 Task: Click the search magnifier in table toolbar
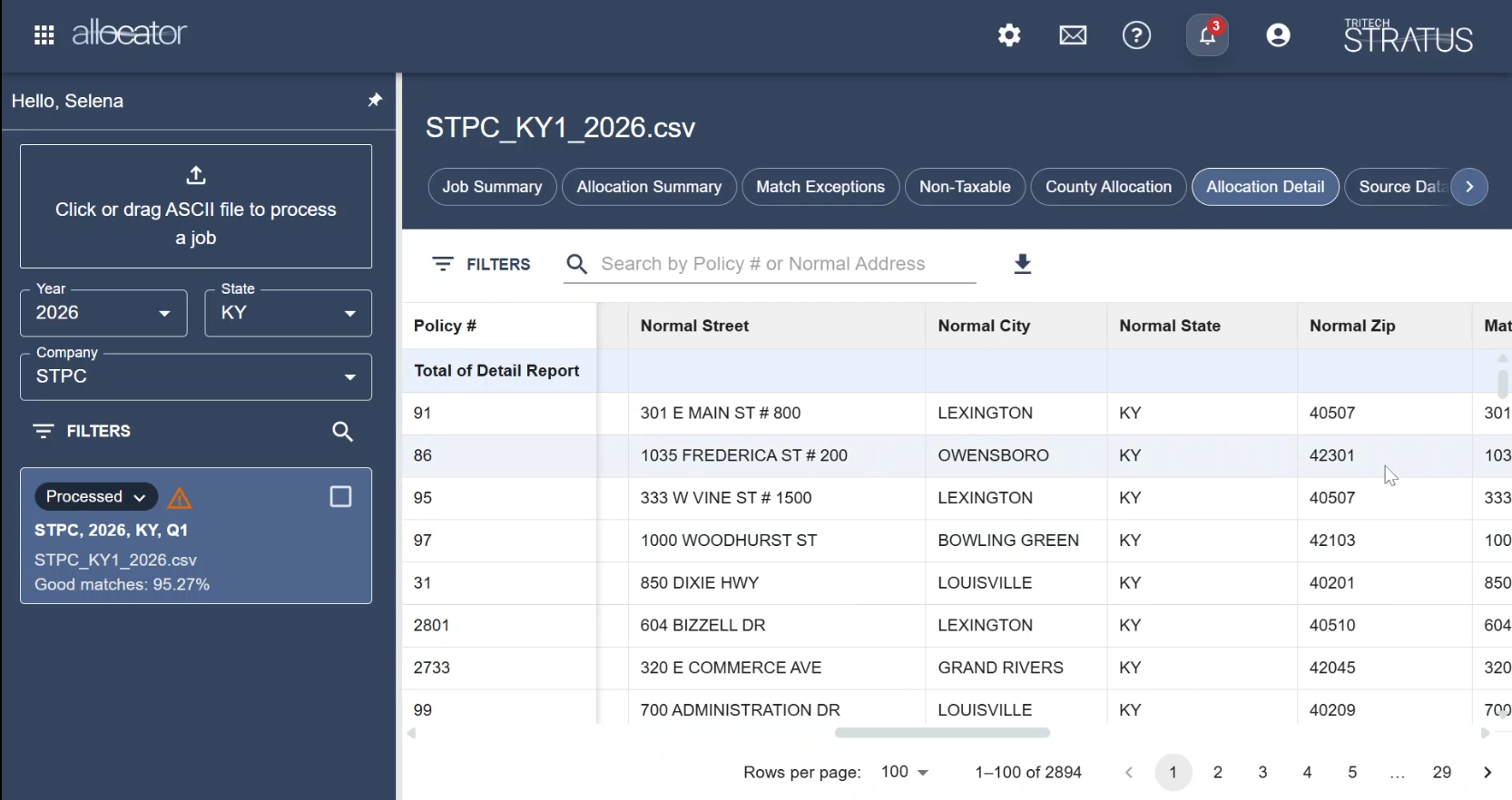pyautogui.click(x=577, y=264)
